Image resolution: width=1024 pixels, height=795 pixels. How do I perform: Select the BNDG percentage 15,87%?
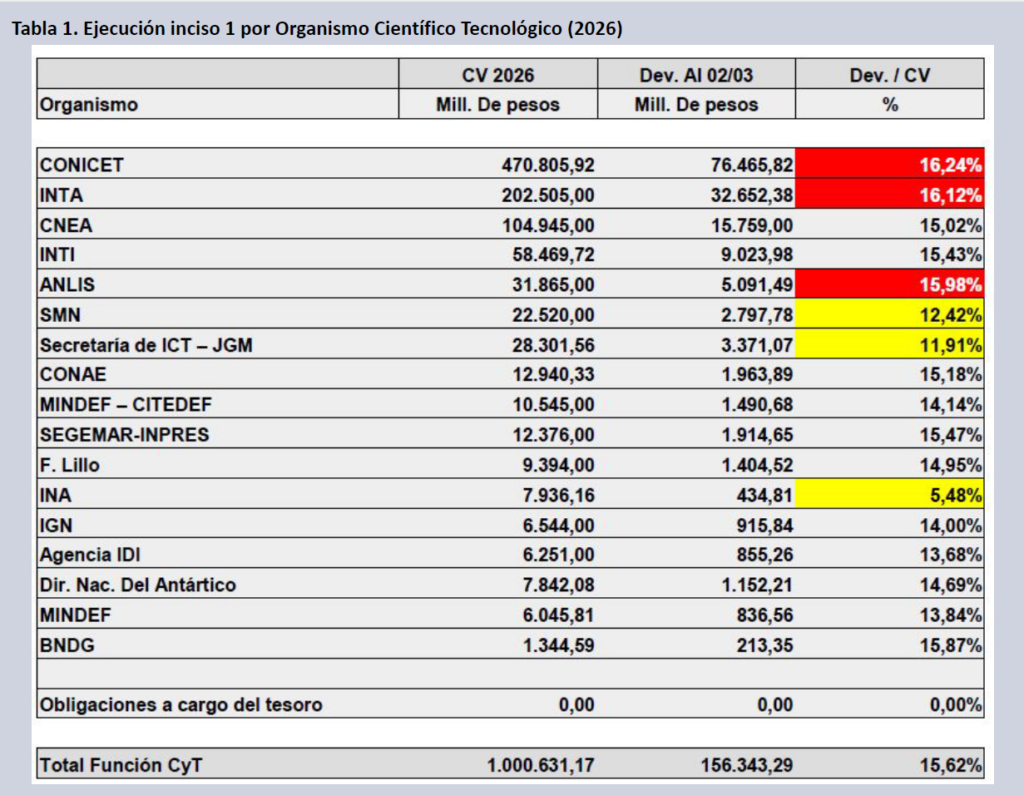click(x=950, y=644)
